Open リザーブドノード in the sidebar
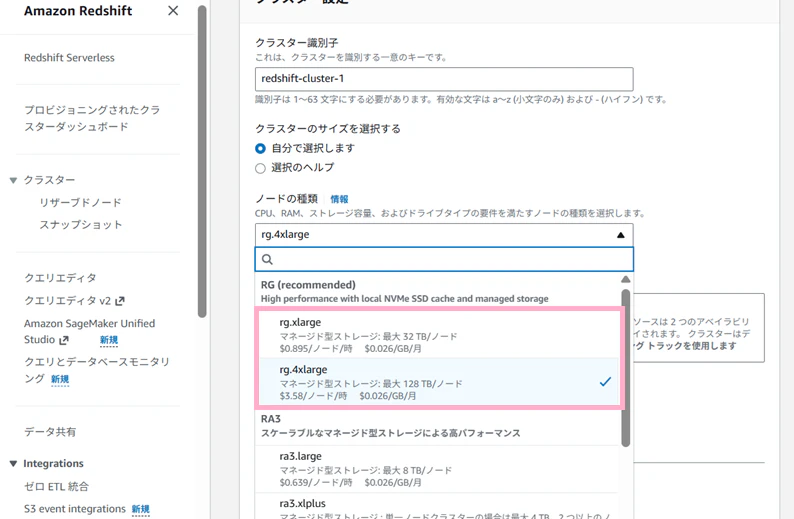 coord(81,203)
